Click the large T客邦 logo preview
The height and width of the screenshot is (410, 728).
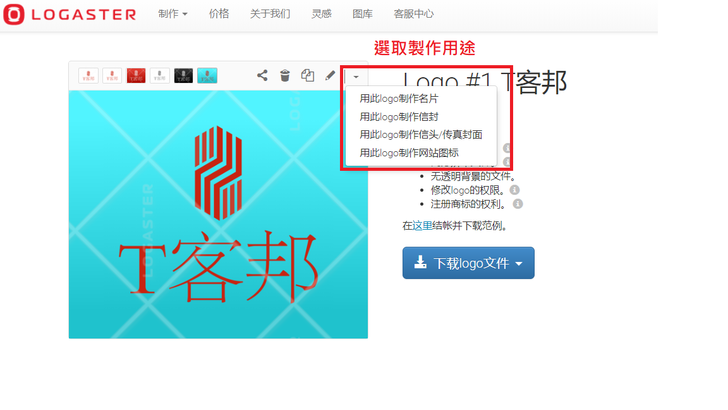pyautogui.click(x=218, y=215)
